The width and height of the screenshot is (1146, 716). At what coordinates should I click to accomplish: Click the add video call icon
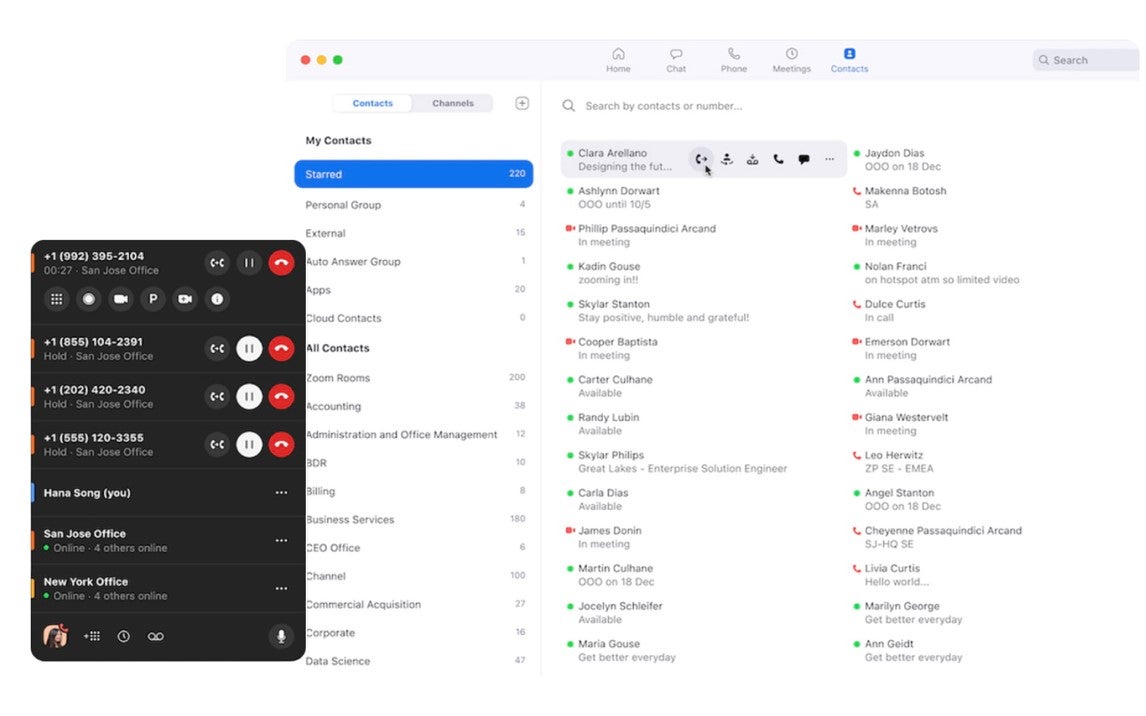tap(185, 299)
